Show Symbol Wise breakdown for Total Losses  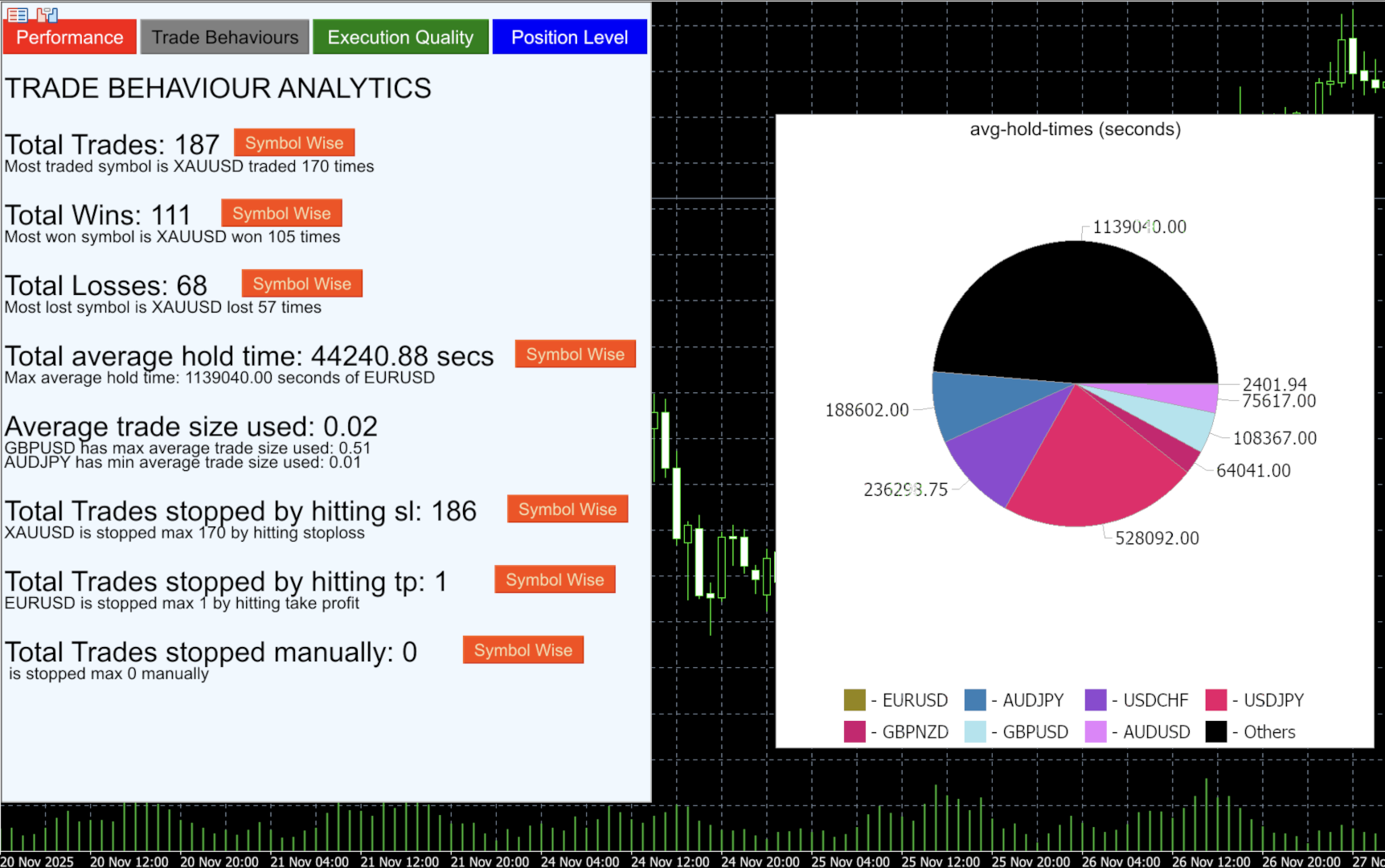point(302,283)
